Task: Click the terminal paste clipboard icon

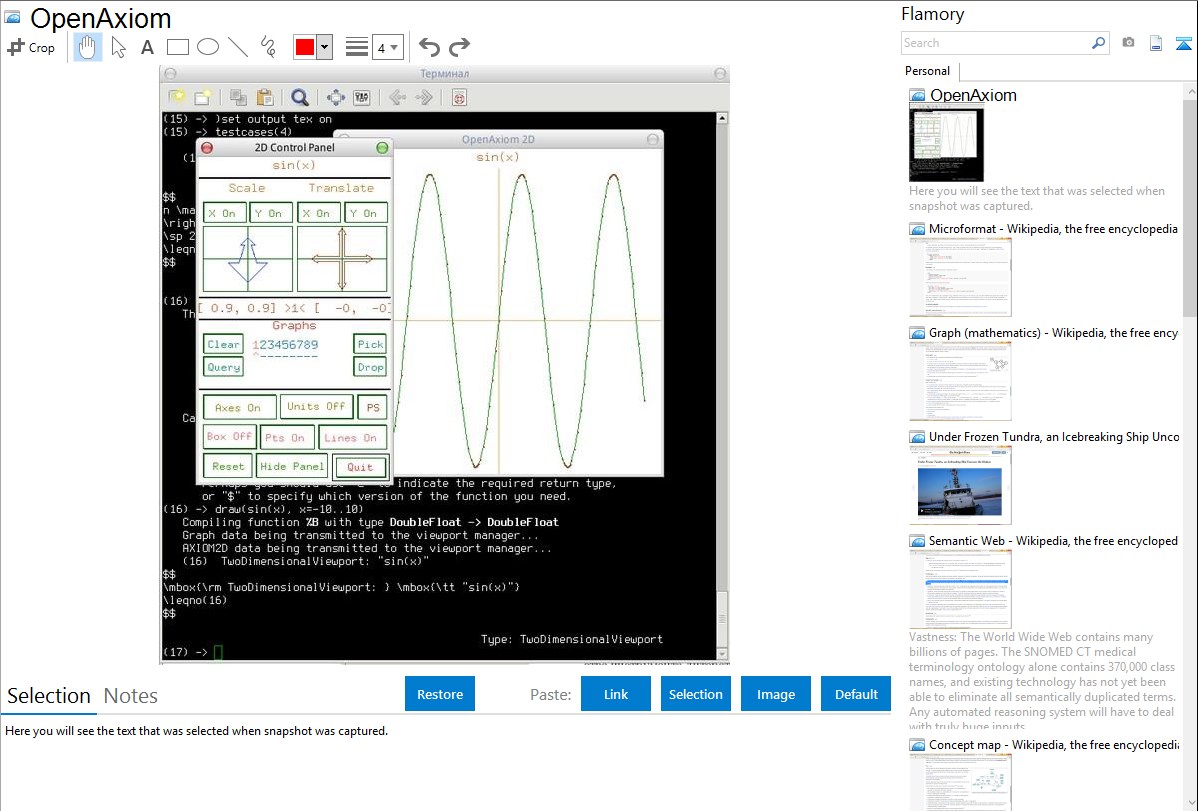Action: [x=265, y=97]
